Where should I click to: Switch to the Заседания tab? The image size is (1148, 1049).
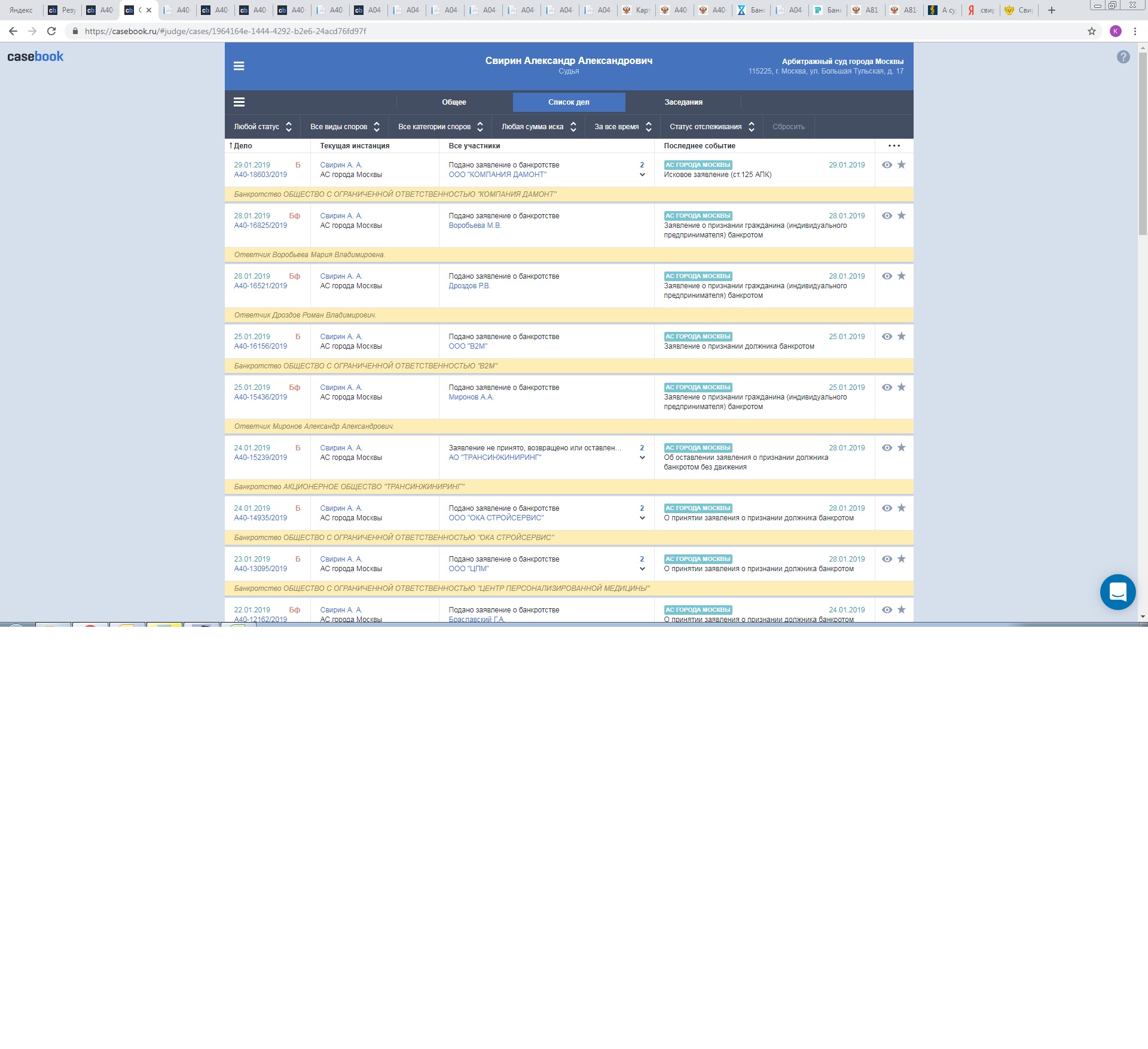point(683,102)
